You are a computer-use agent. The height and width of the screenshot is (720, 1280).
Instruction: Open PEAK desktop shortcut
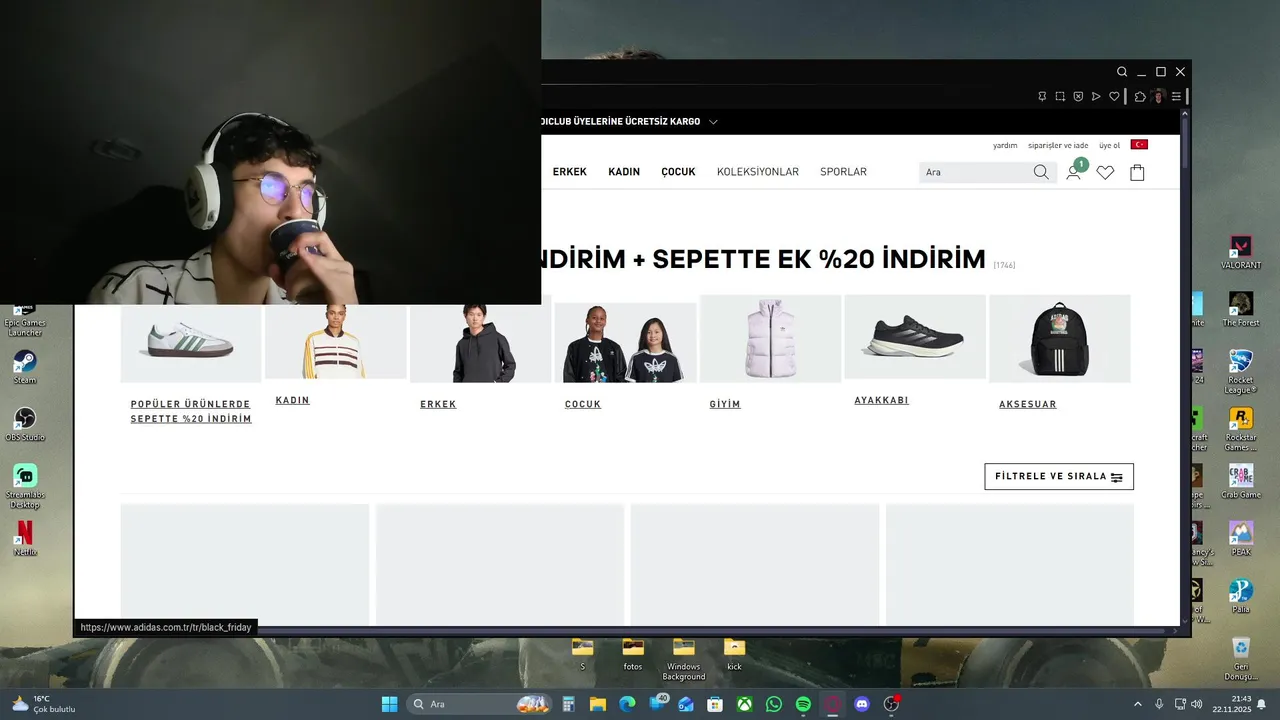1241,538
